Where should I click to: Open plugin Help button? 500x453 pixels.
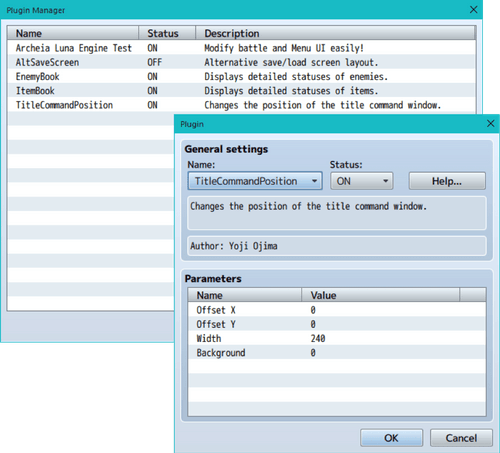click(x=447, y=181)
